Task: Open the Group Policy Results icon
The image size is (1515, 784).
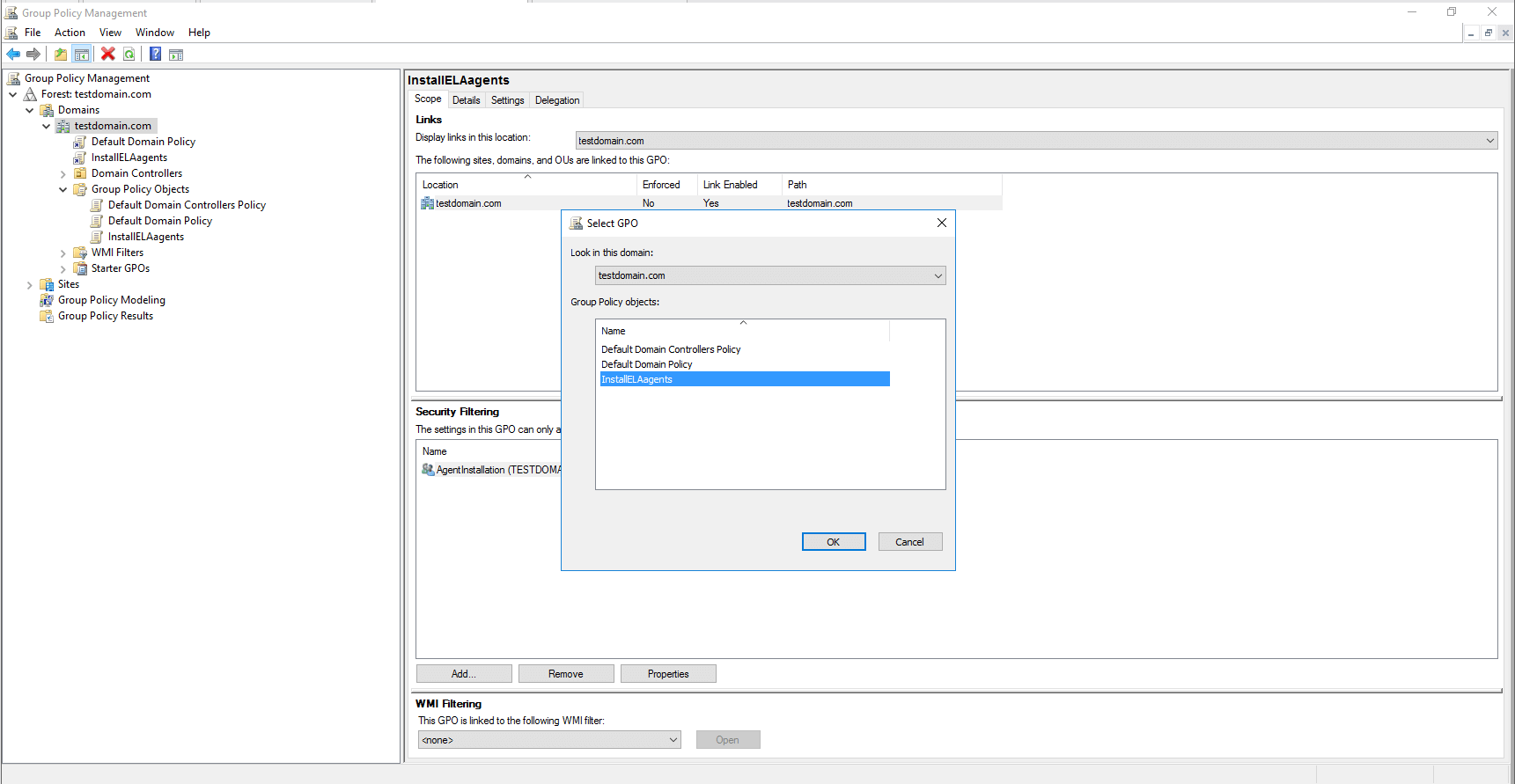Action: [48, 316]
